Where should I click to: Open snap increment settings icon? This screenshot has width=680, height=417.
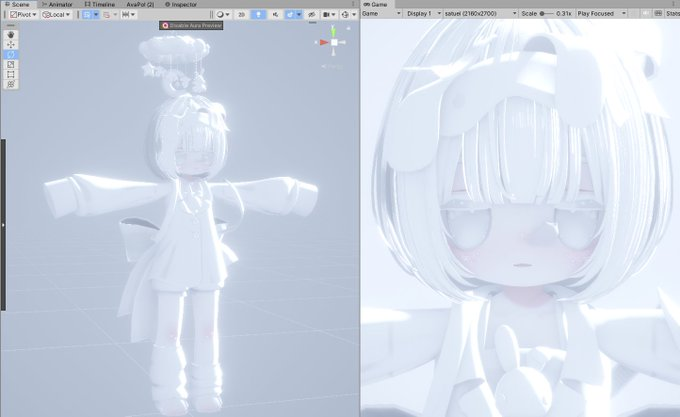pyautogui.click(x=128, y=15)
